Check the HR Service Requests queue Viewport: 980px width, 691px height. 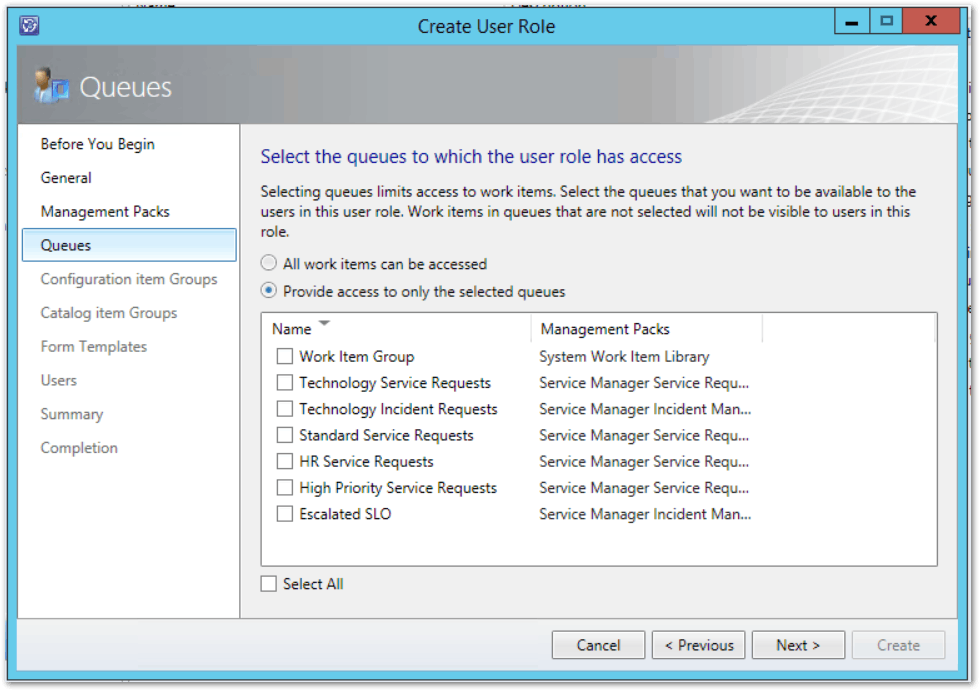coord(285,461)
